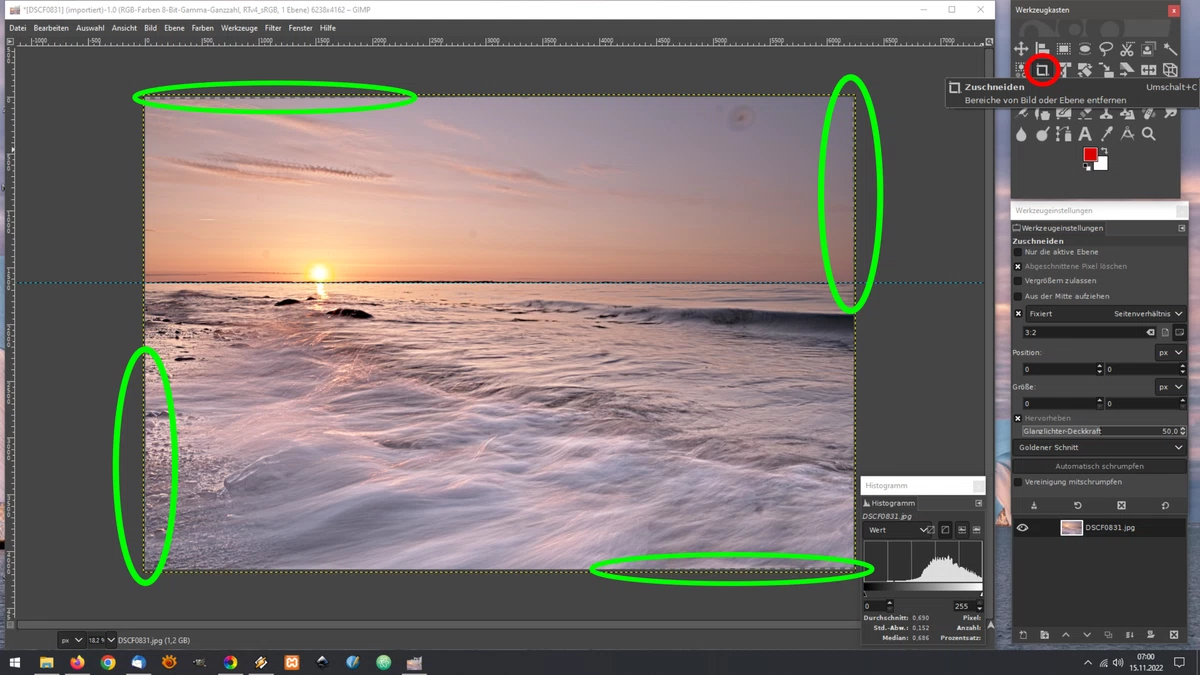Select the Scale tool

pyautogui.click(x=1106, y=70)
